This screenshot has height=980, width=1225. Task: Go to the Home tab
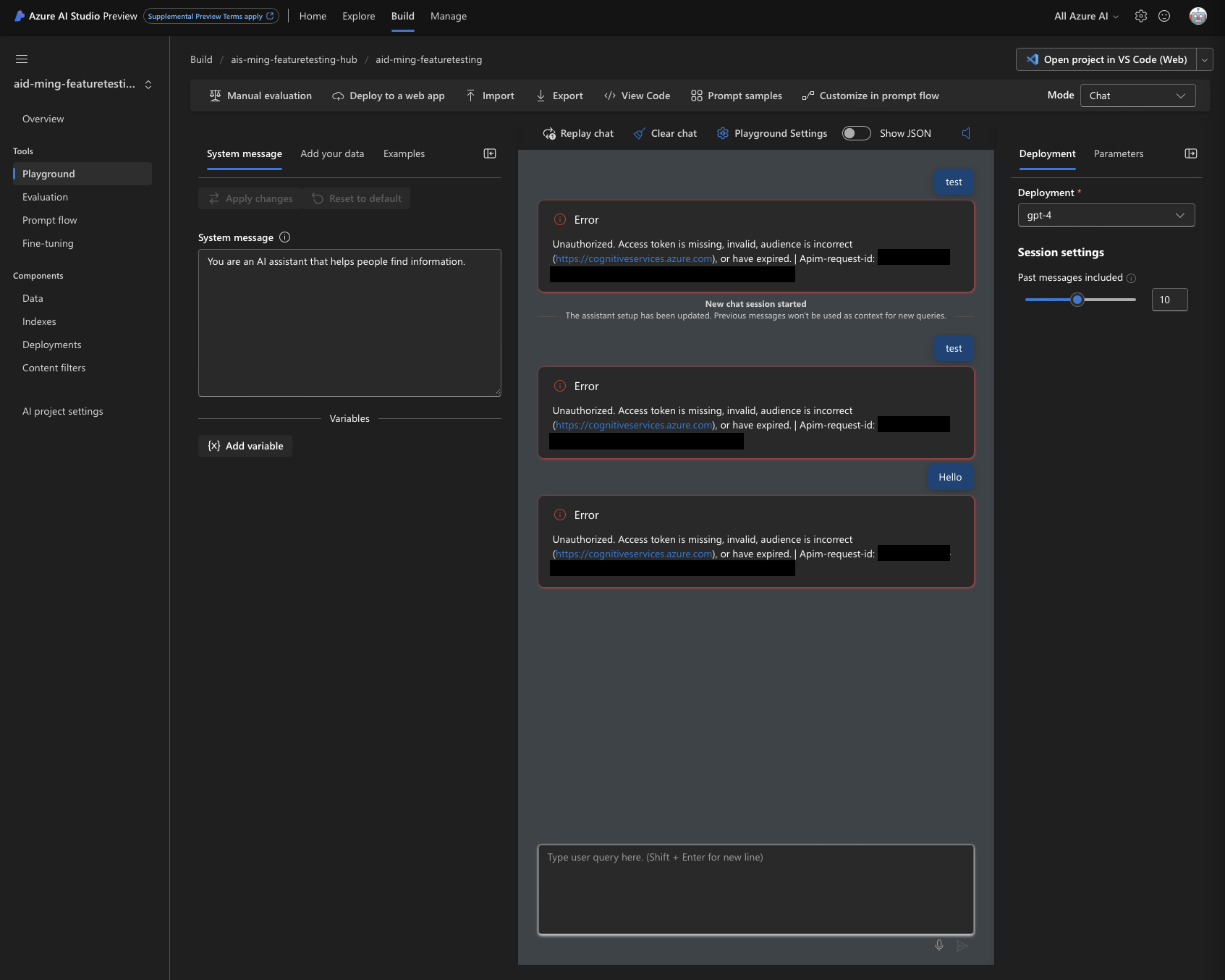[x=313, y=16]
